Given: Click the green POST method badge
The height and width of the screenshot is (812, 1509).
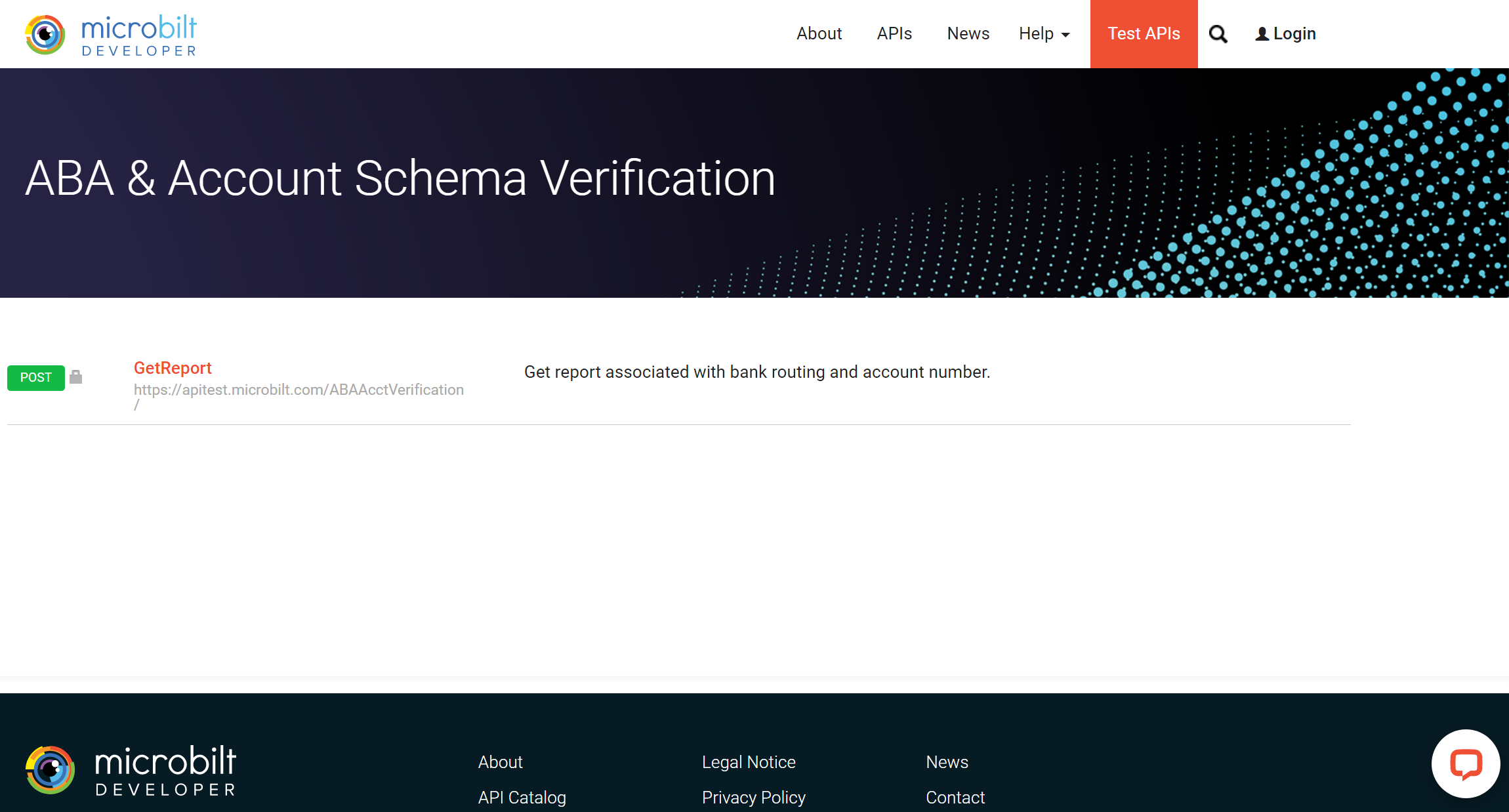Looking at the screenshot, I should [x=35, y=377].
